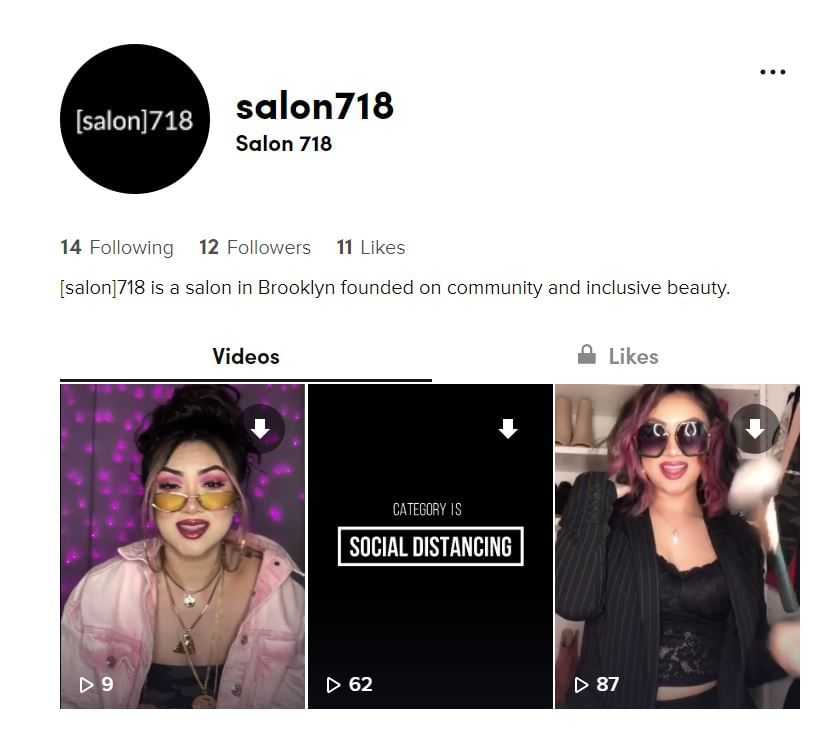This screenshot has height=754, width=831.
Task: Click play icon showing 87 views
Action: click(x=581, y=685)
